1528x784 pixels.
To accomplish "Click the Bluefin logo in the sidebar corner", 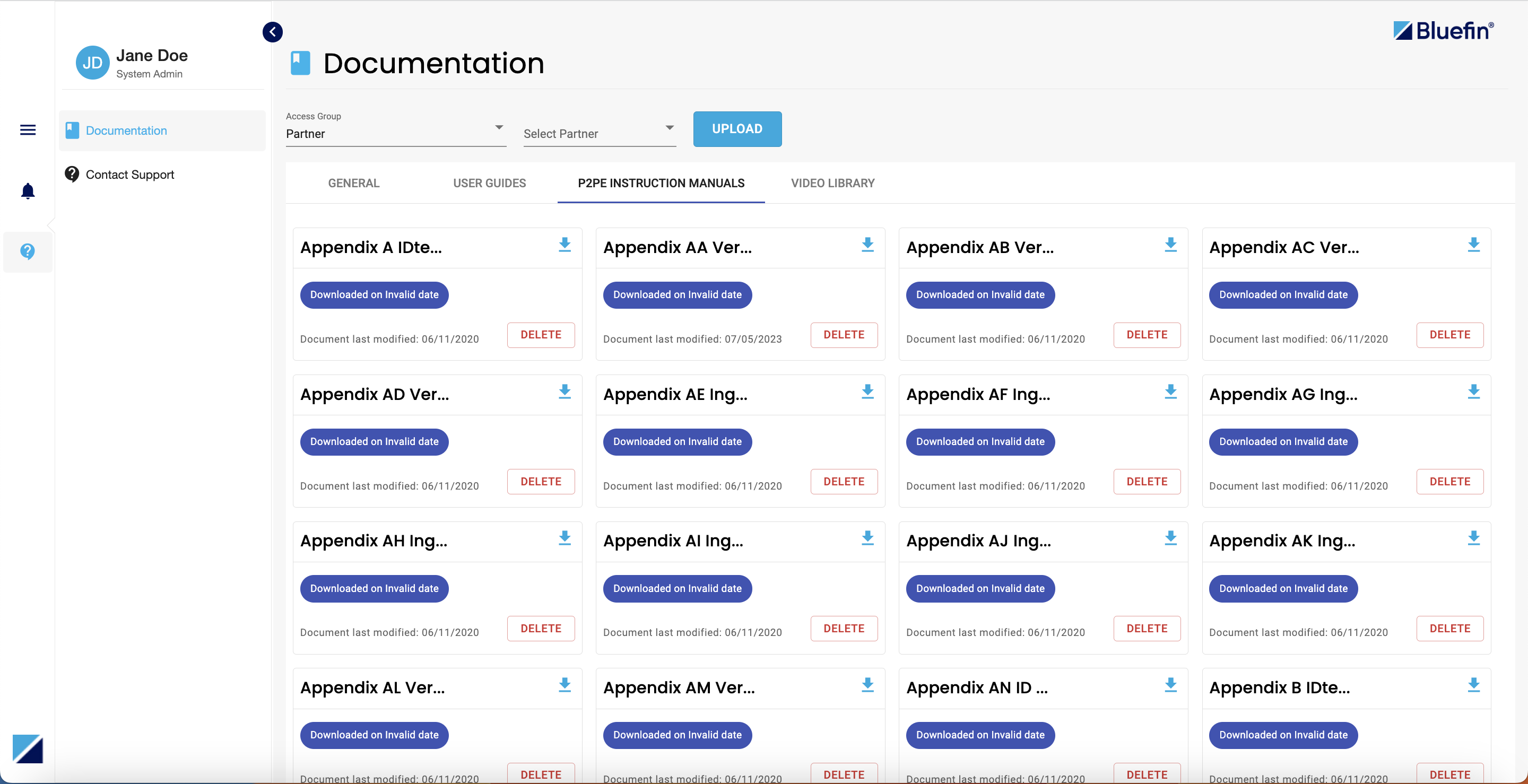I will (28, 748).
